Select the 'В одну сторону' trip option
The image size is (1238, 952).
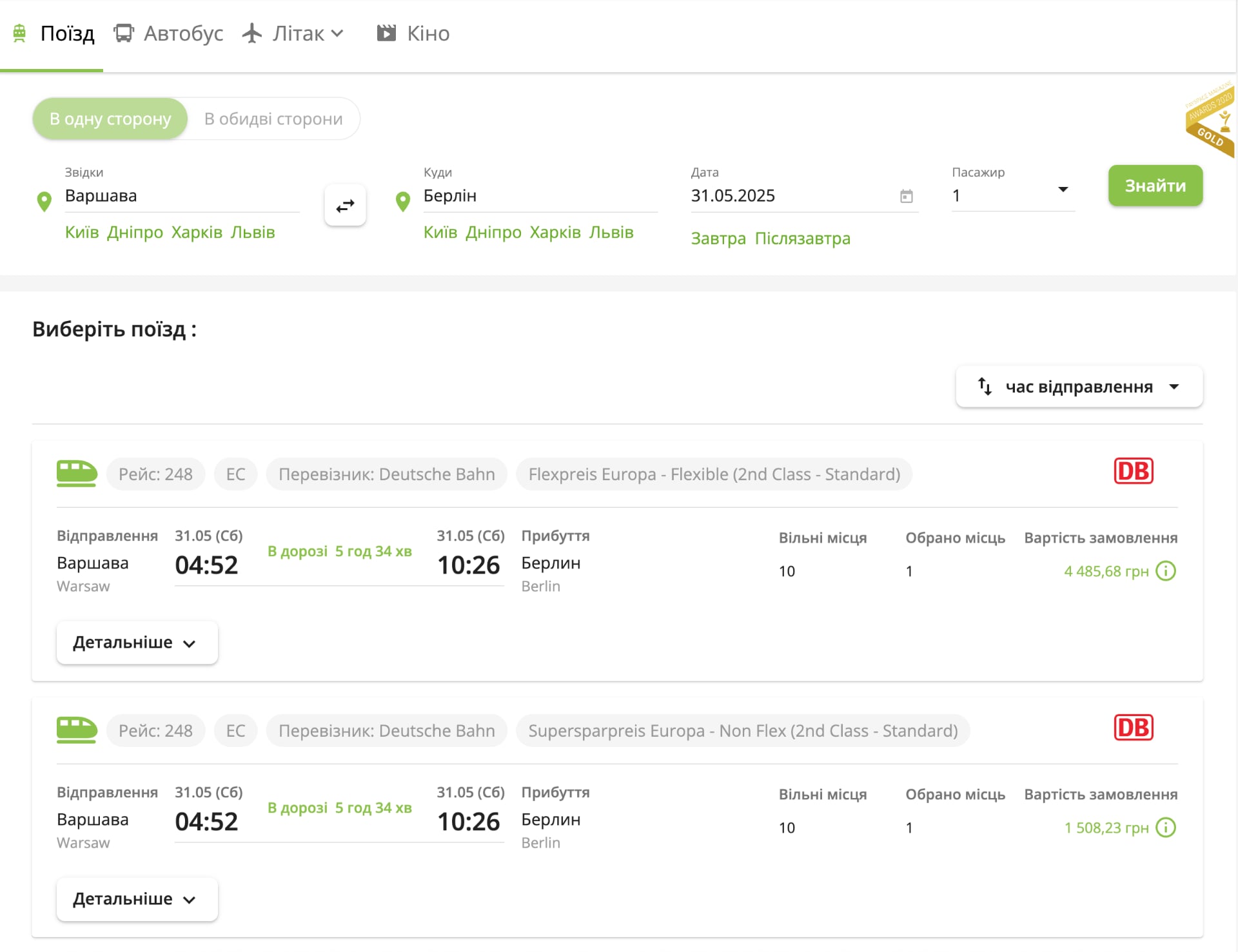tap(110, 119)
